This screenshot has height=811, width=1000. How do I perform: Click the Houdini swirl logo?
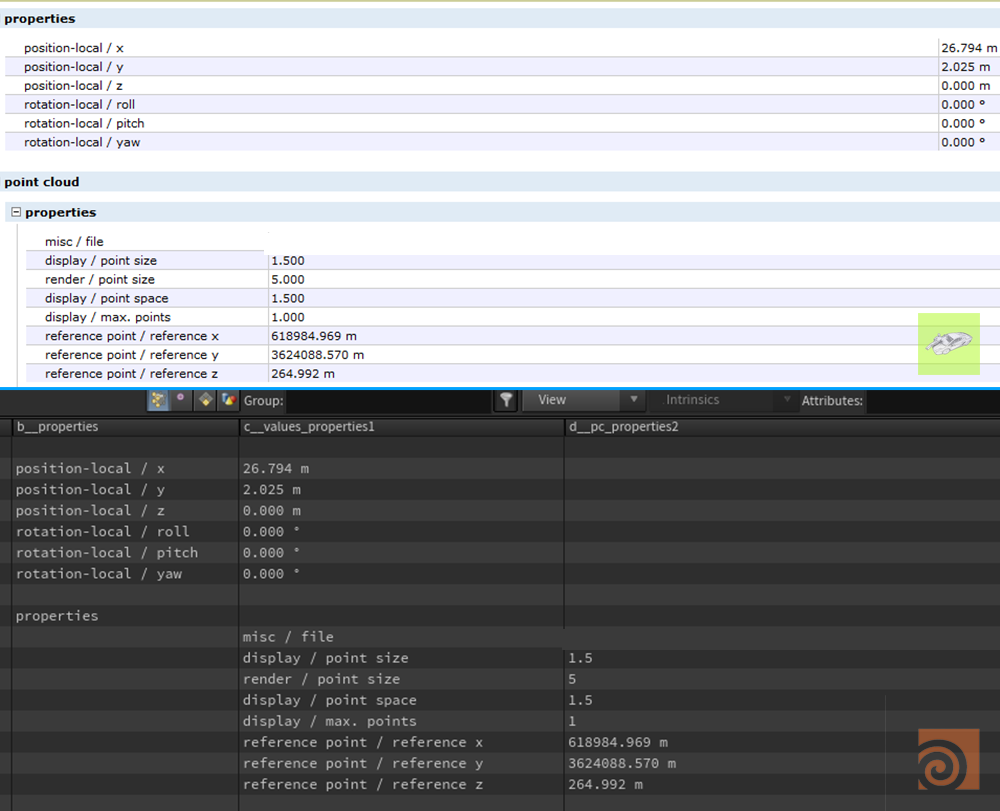click(948, 759)
